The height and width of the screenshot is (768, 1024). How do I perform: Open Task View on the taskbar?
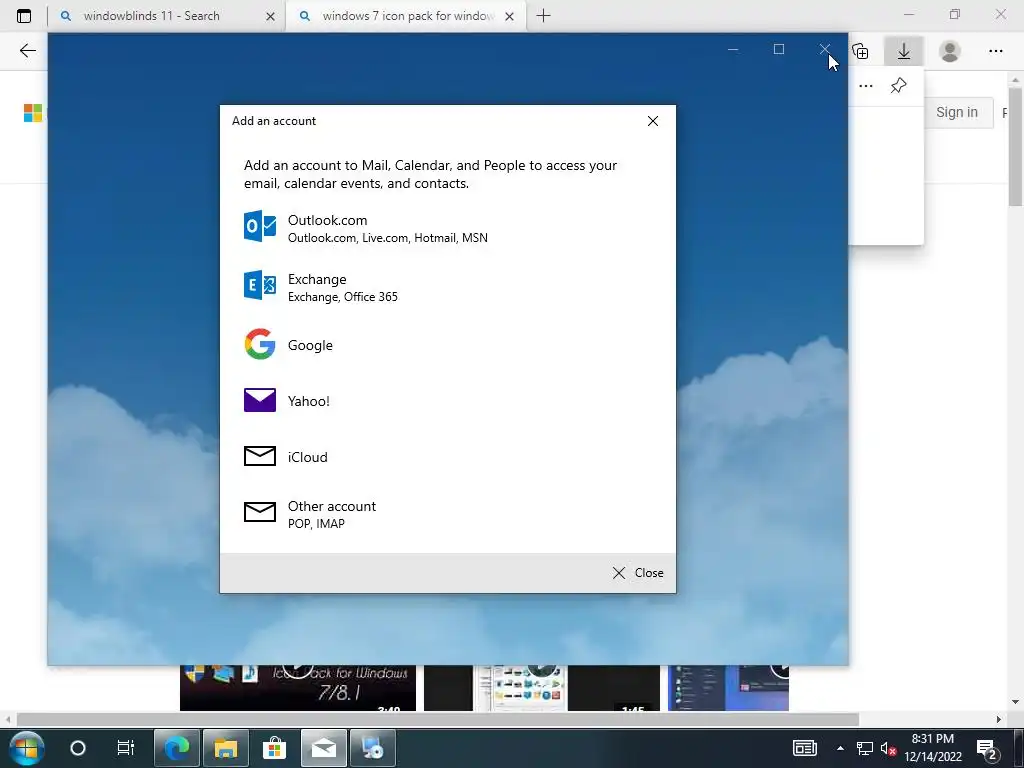125,748
